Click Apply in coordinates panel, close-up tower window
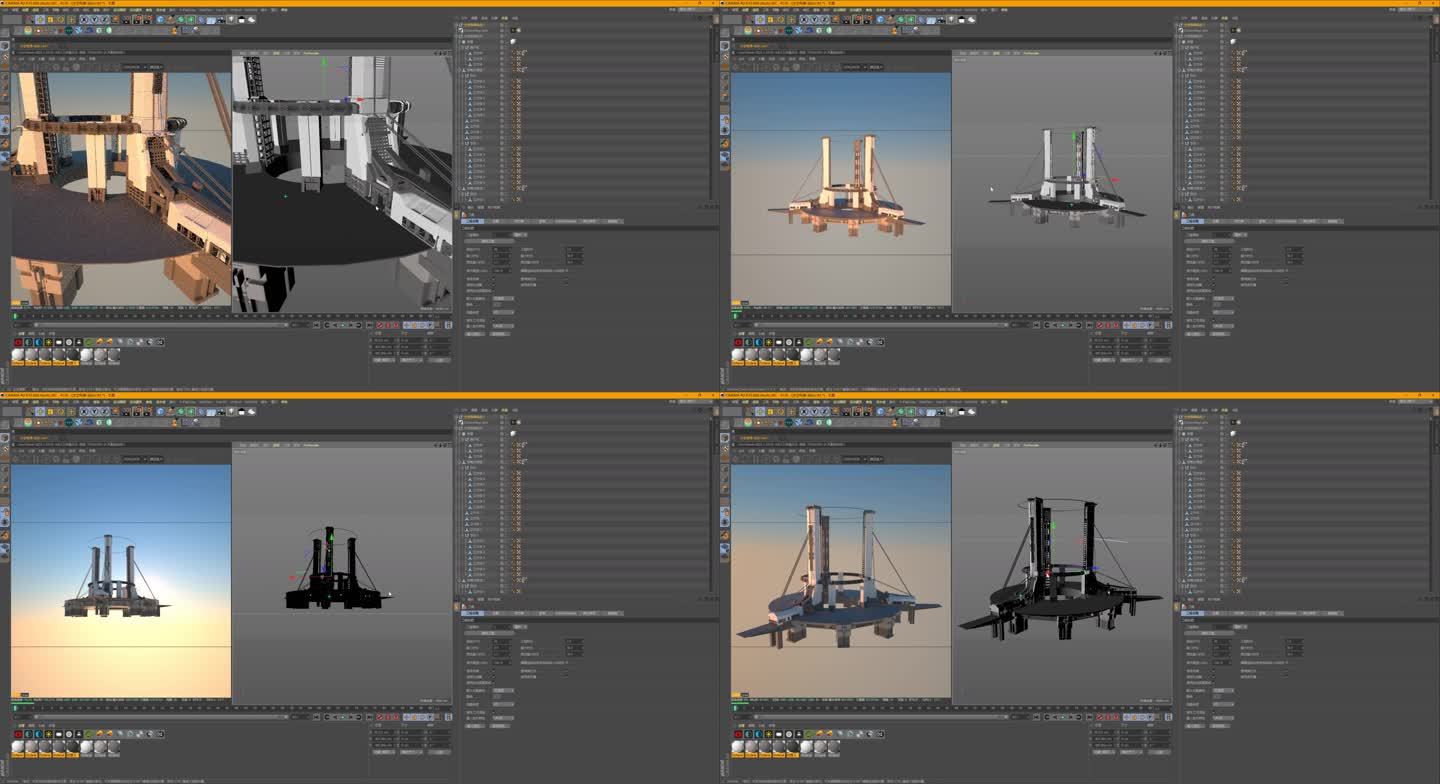This screenshot has width=1440, height=784. point(439,360)
